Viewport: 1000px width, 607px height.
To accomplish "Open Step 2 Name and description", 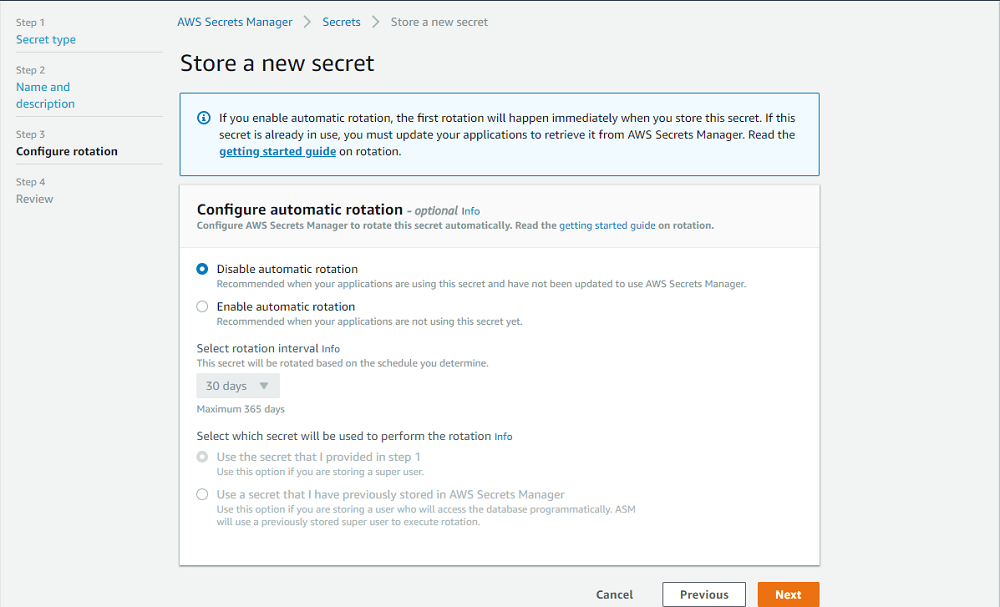I will [43, 95].
